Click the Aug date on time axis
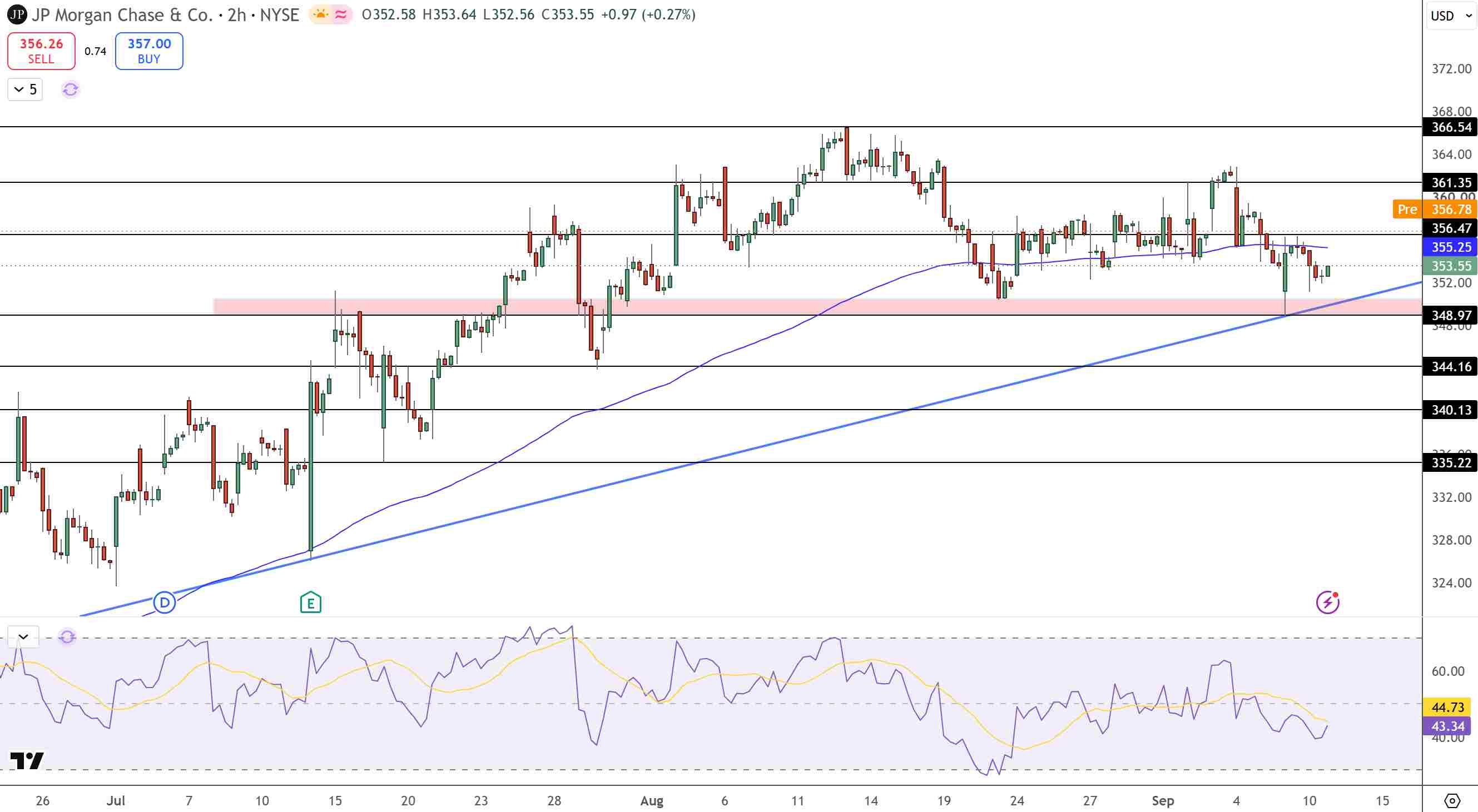Image resolution: width=1478 pixels, height=812 pixels. pyautogui.click(x=652, y=800)
